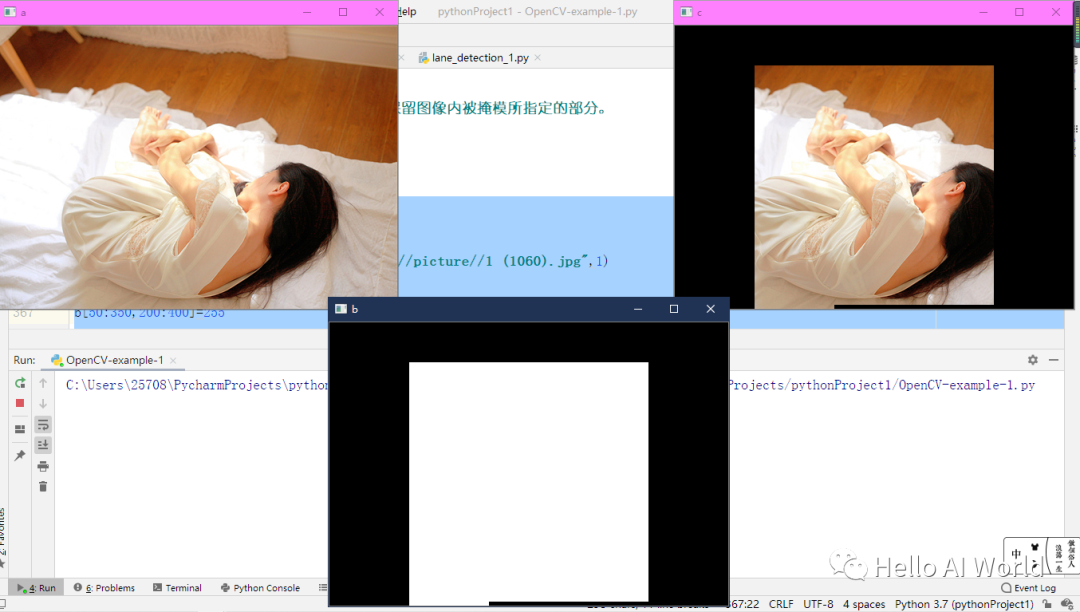The width and height of the screenshot is (1080, 612).
Task: Maximize window c
Action: click(1019, 12)
